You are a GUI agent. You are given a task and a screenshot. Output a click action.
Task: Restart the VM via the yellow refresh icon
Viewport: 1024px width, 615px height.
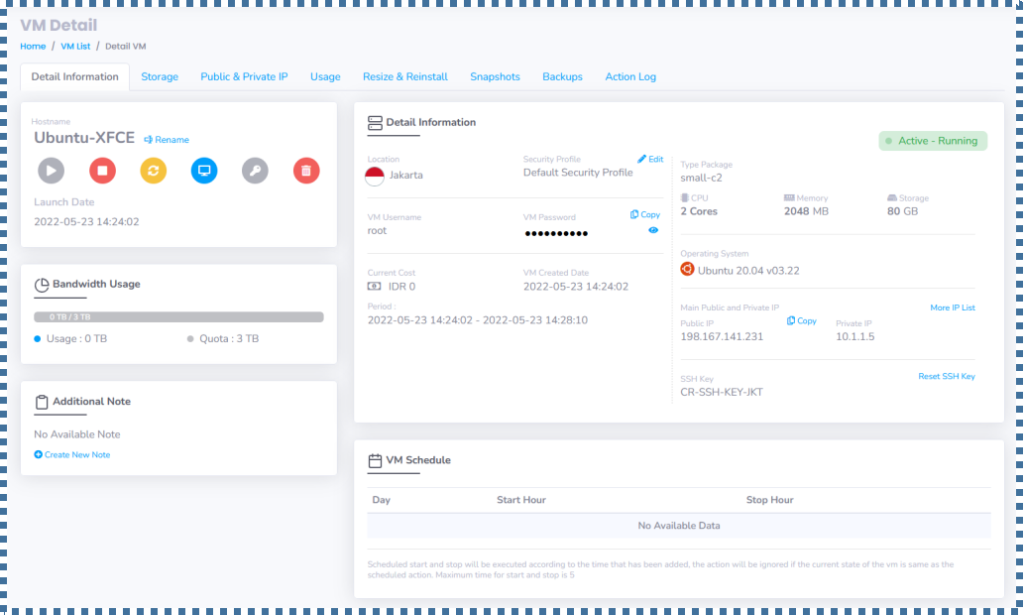click(x=155, y=170)
